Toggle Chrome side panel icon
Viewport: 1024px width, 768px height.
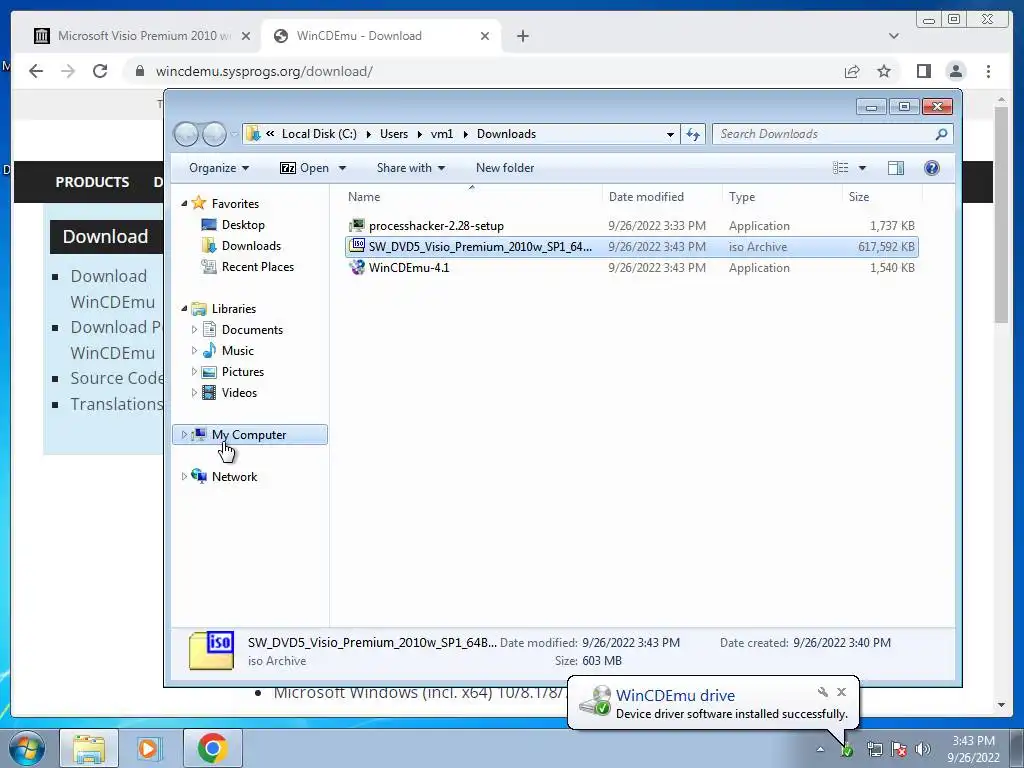923,71
